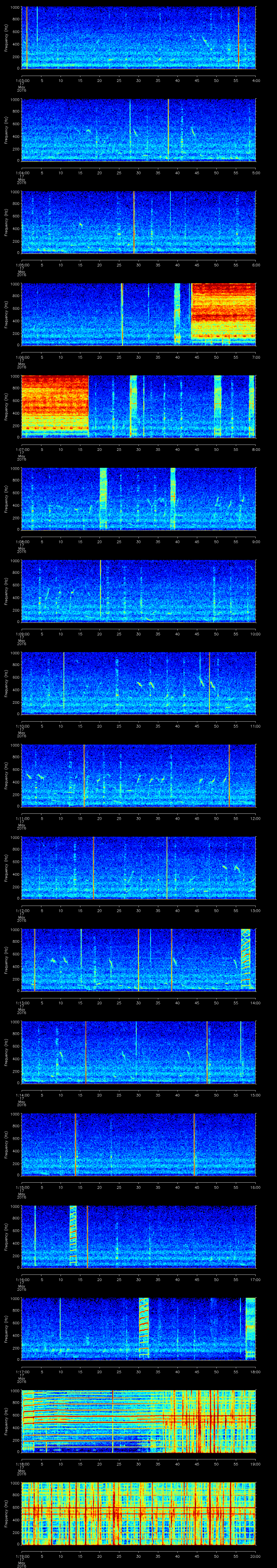
Task: Select the spectrogram panel starting at 1:14:00
Action: [x=139, y=1052]
